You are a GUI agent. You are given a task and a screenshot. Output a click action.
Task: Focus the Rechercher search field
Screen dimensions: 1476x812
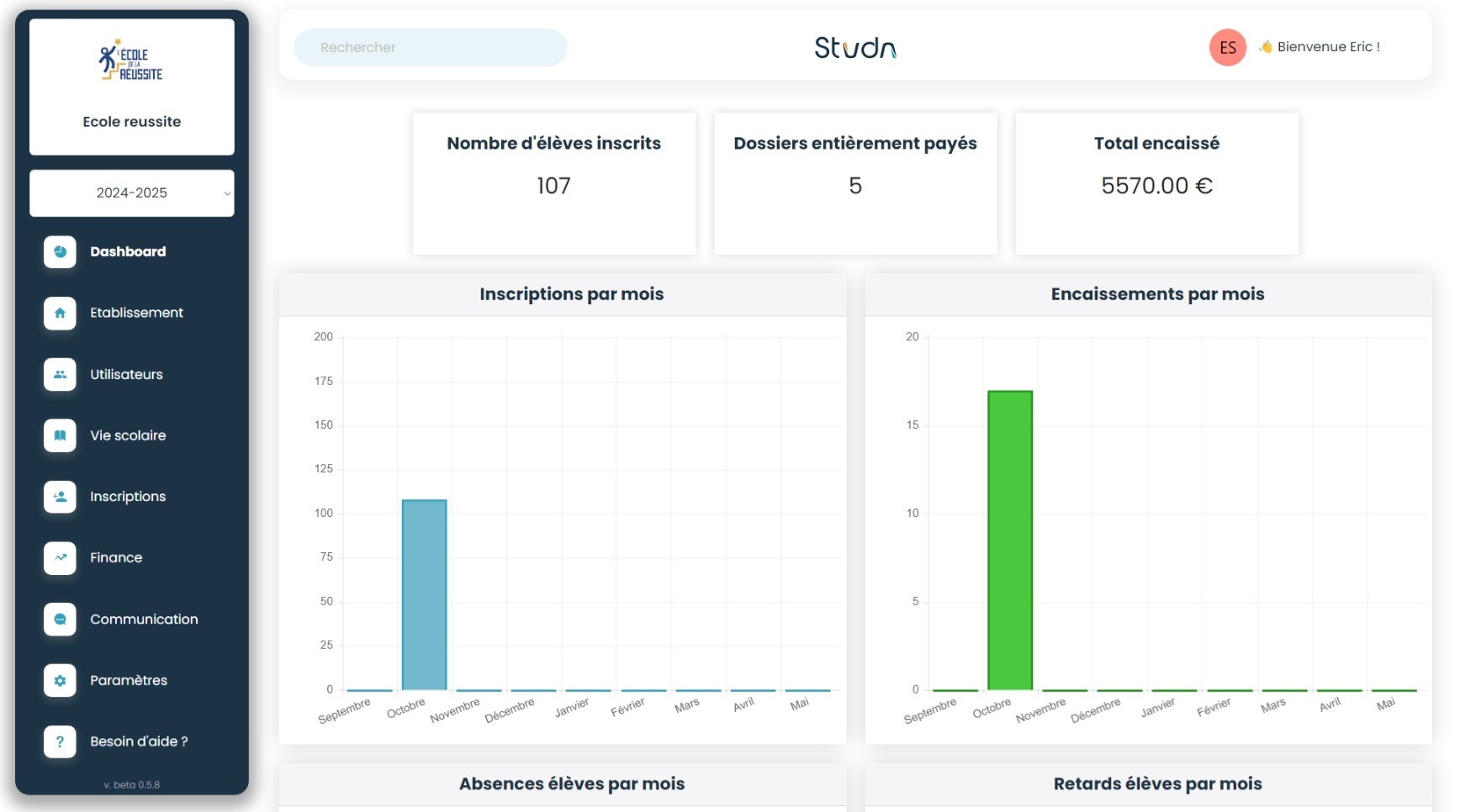click(x=431, y=47)
